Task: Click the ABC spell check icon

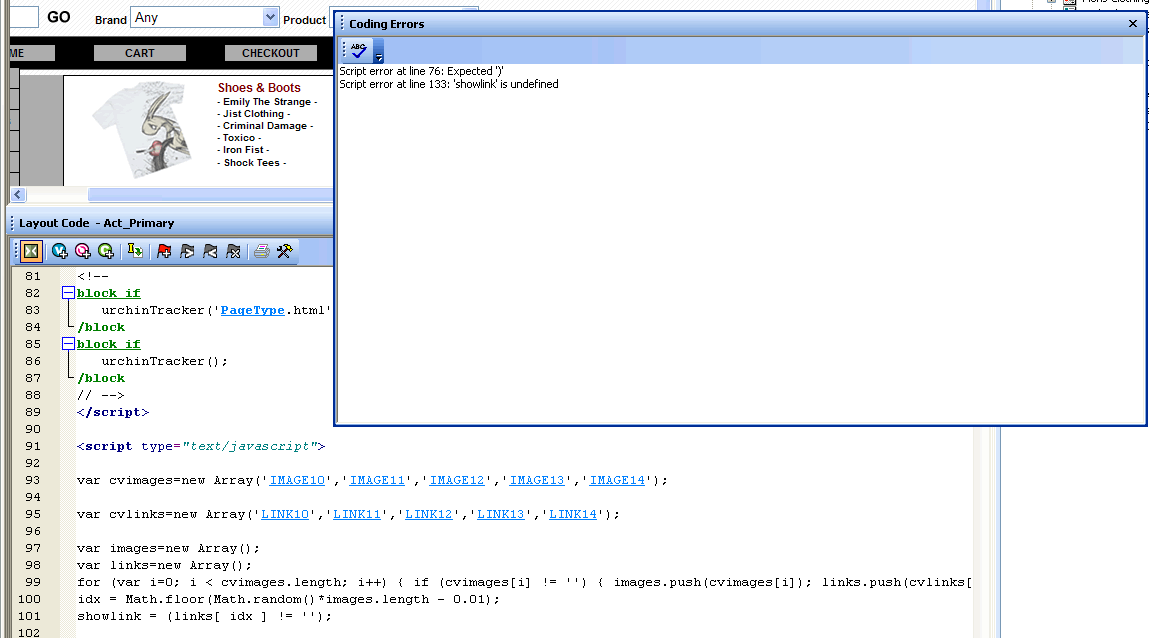Action: tap(359, 50)
